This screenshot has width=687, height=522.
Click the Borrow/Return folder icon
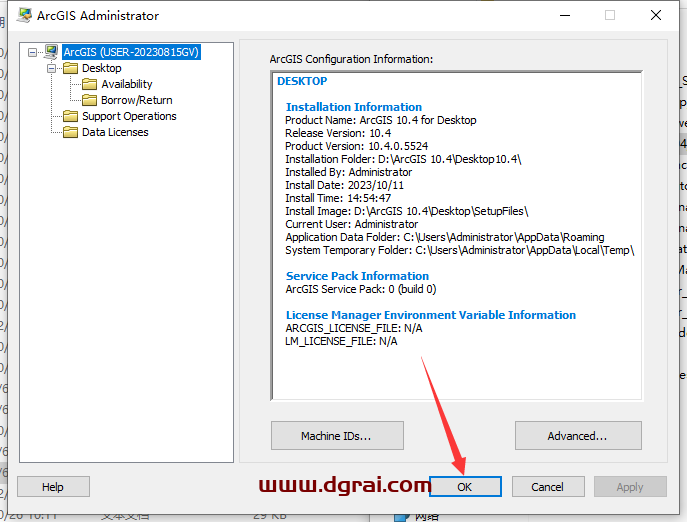tap(89, 100)
